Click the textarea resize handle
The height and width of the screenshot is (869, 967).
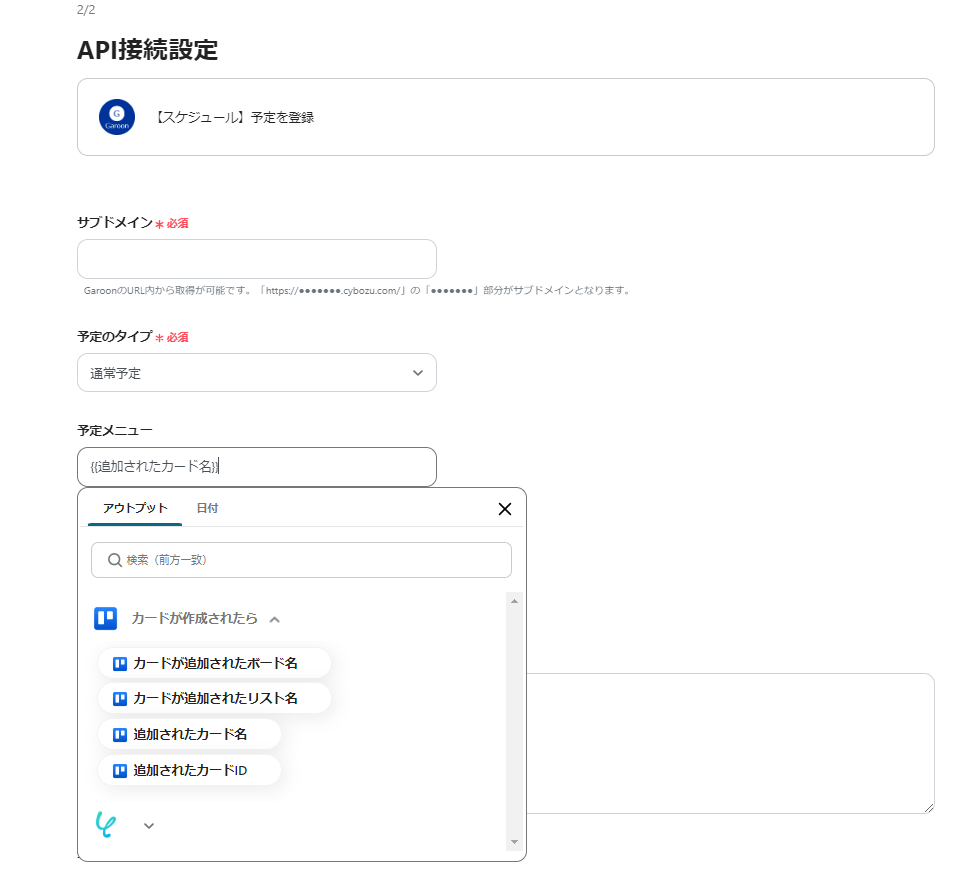(929, 808)
